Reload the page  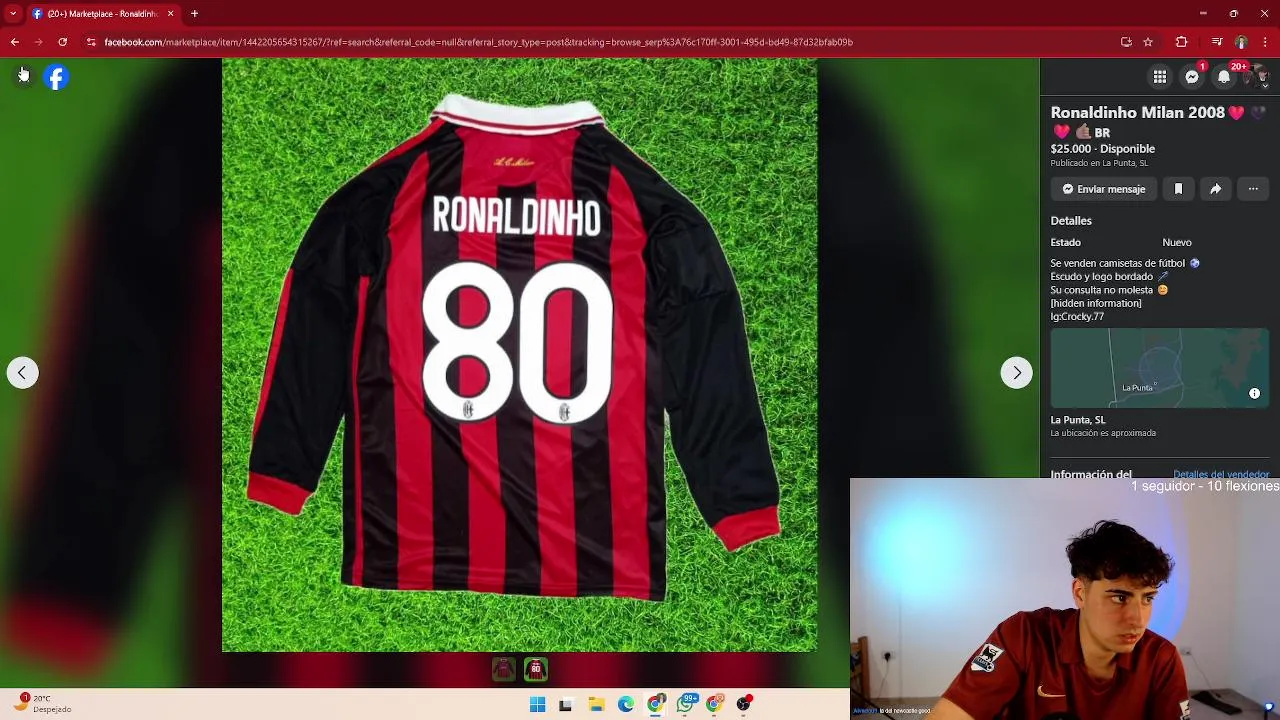62,42
